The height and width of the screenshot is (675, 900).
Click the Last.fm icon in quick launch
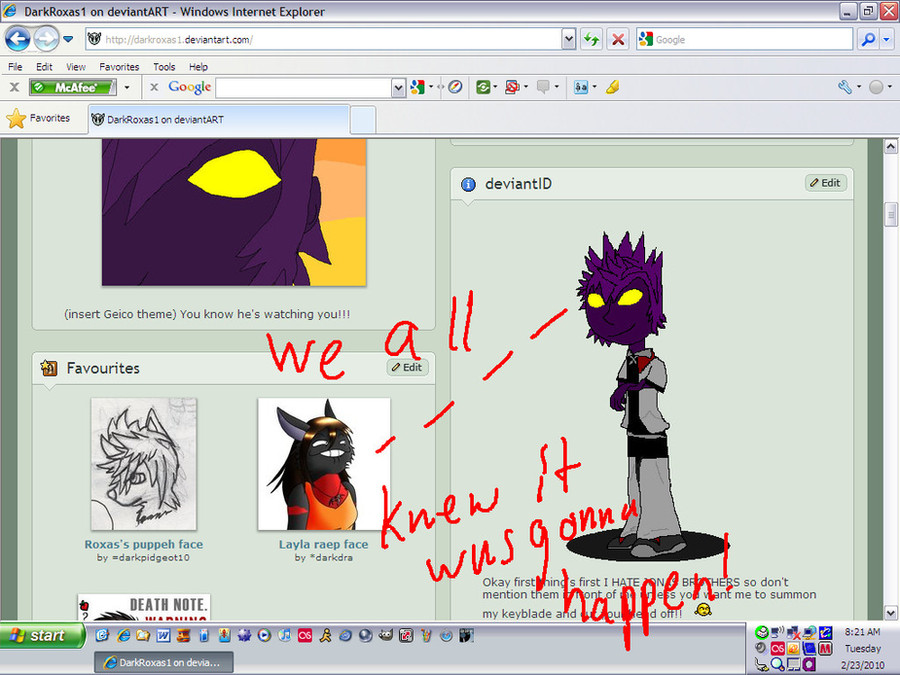click(305, 635)
